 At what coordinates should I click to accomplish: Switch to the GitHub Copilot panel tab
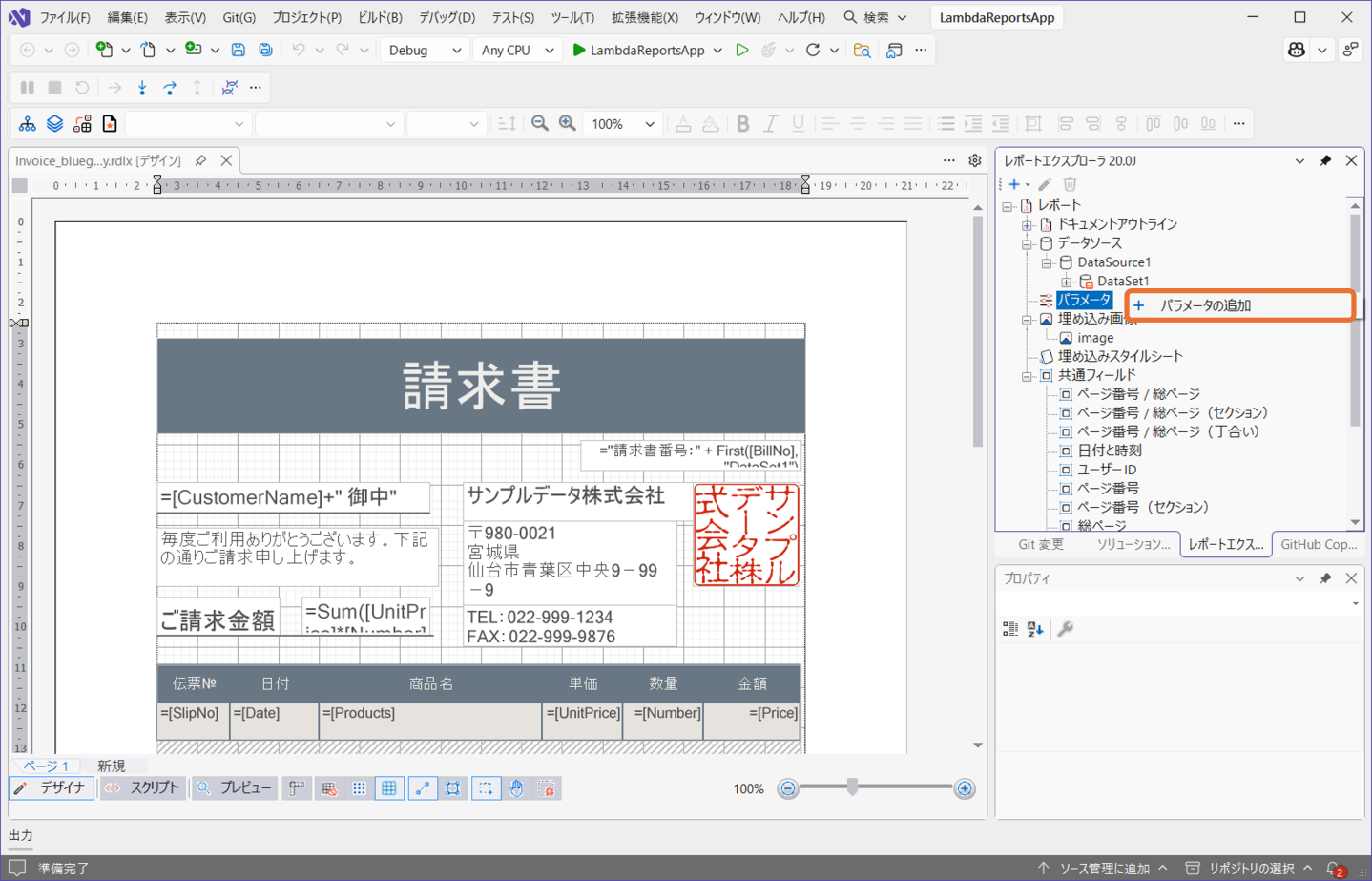1319,544
